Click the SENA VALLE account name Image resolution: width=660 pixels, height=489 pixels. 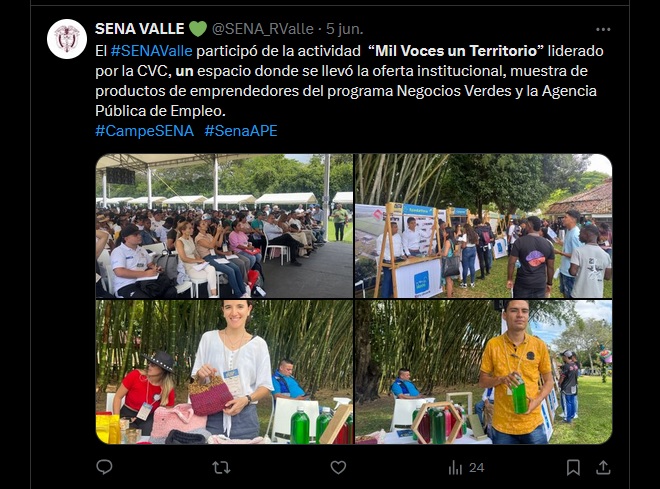coord(140,29)
